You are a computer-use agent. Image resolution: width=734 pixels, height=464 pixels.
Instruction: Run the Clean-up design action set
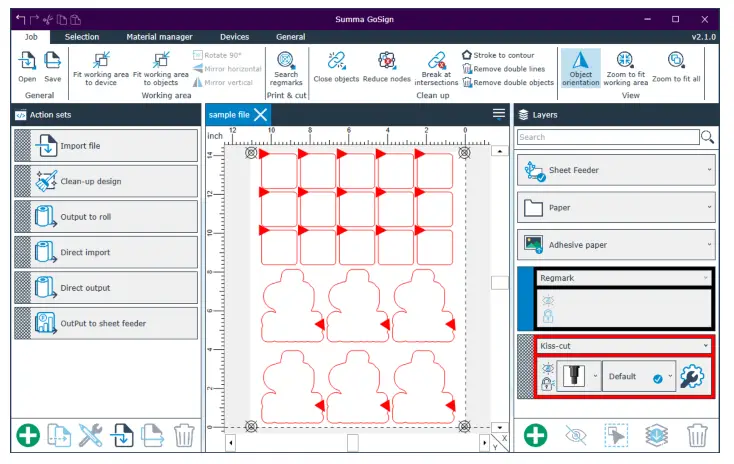[106, 181]
